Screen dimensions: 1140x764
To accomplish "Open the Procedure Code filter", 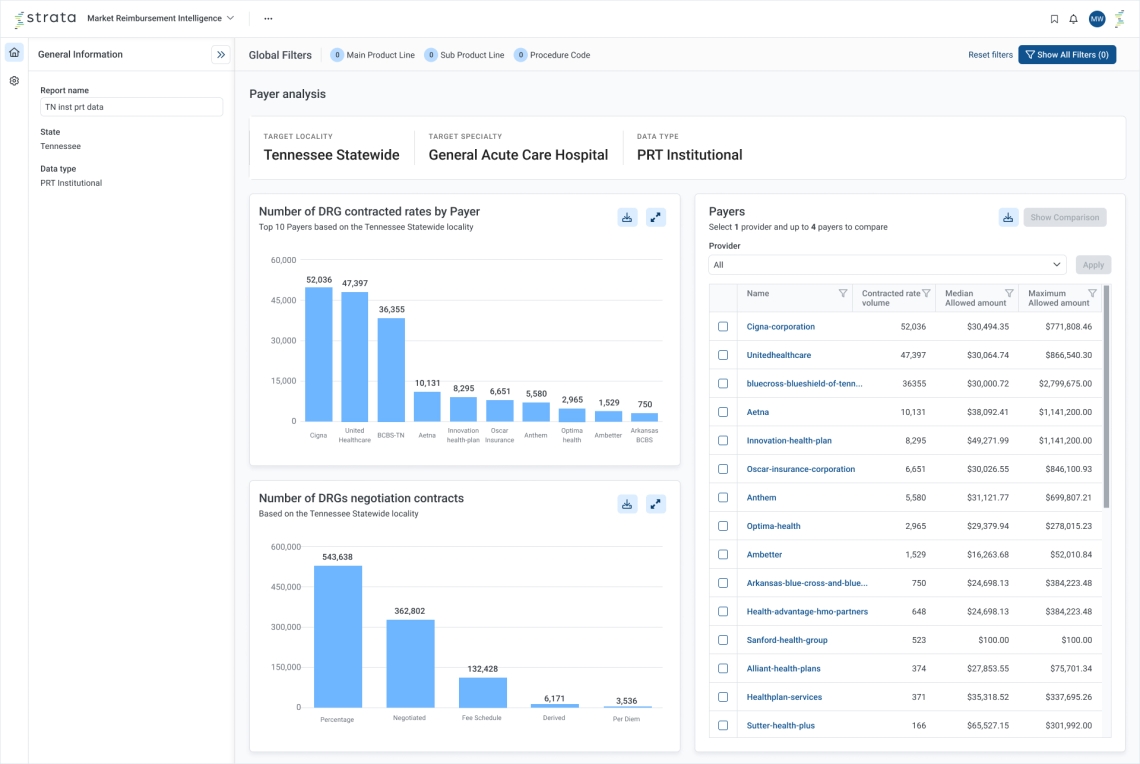I will tap(552, 55).
